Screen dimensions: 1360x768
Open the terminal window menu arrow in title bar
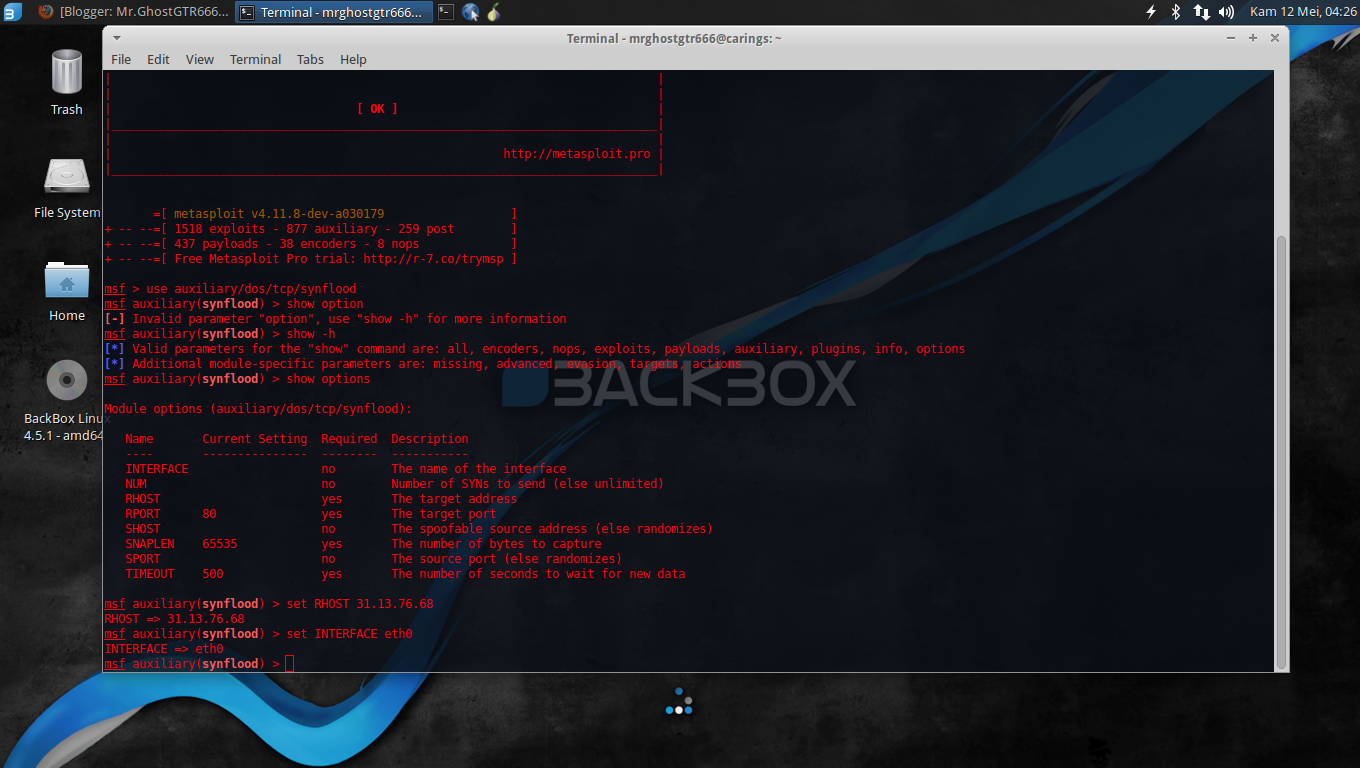pos(117,38)
